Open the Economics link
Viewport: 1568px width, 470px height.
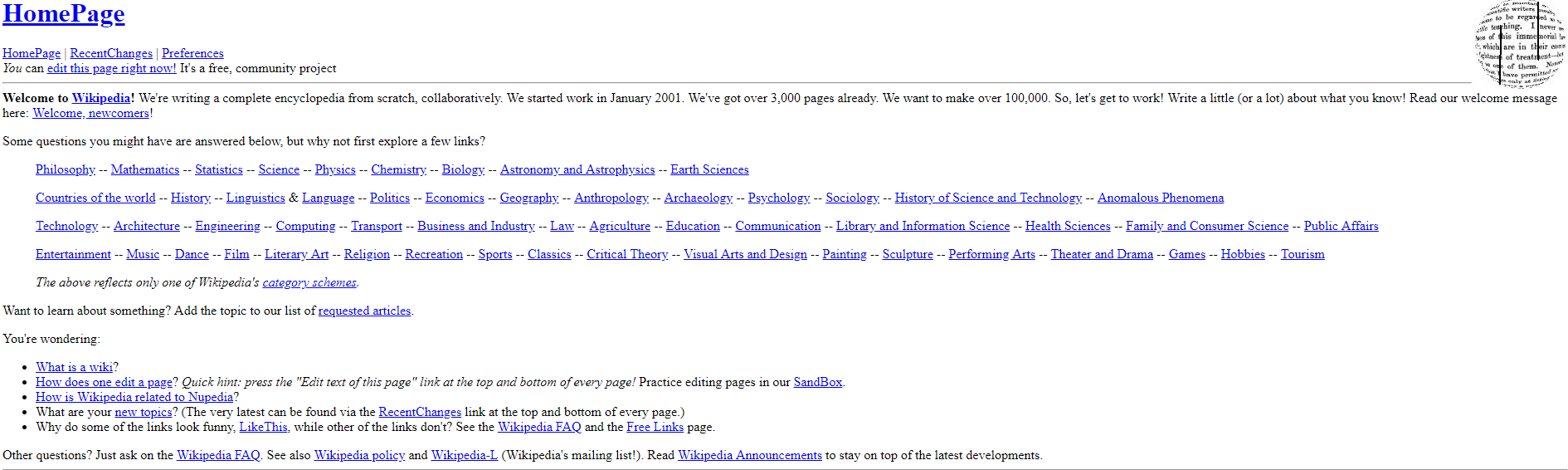(455, 198)
